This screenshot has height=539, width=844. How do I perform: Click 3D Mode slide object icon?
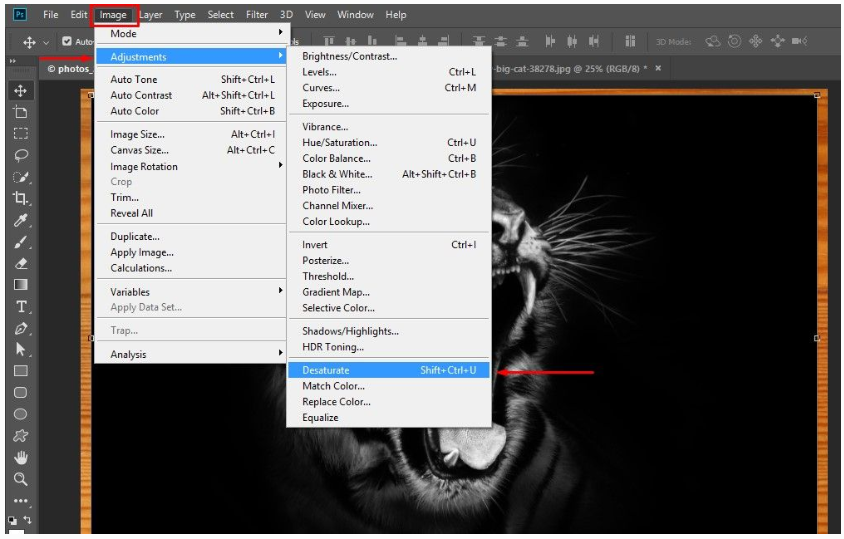coord(777,41)
